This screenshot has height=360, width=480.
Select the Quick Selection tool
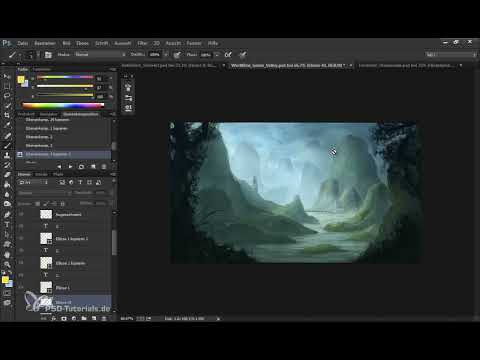click(x=7, y=106)
